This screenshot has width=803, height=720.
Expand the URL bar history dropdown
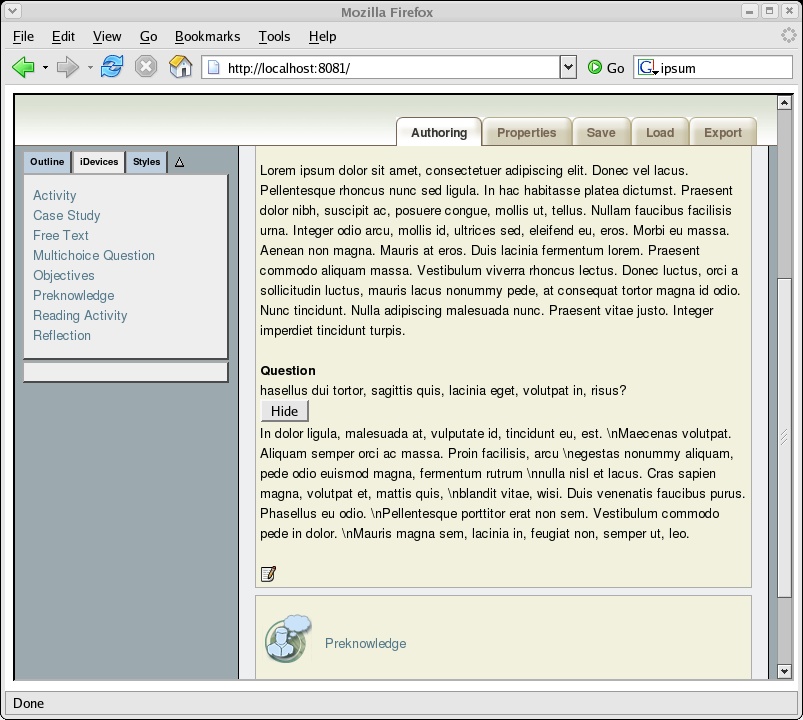click(x=568, y=67)
